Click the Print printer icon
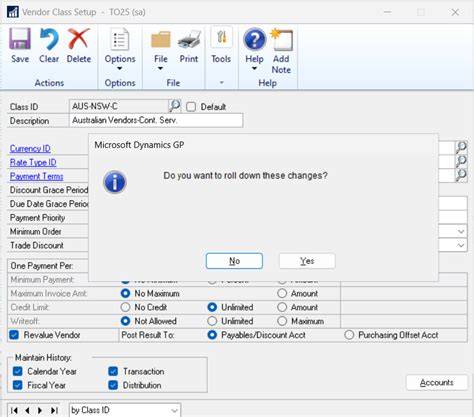 coord(189,40)
